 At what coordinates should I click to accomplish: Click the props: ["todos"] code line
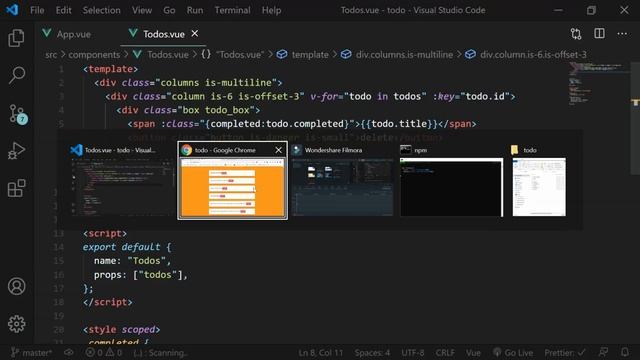140,275
